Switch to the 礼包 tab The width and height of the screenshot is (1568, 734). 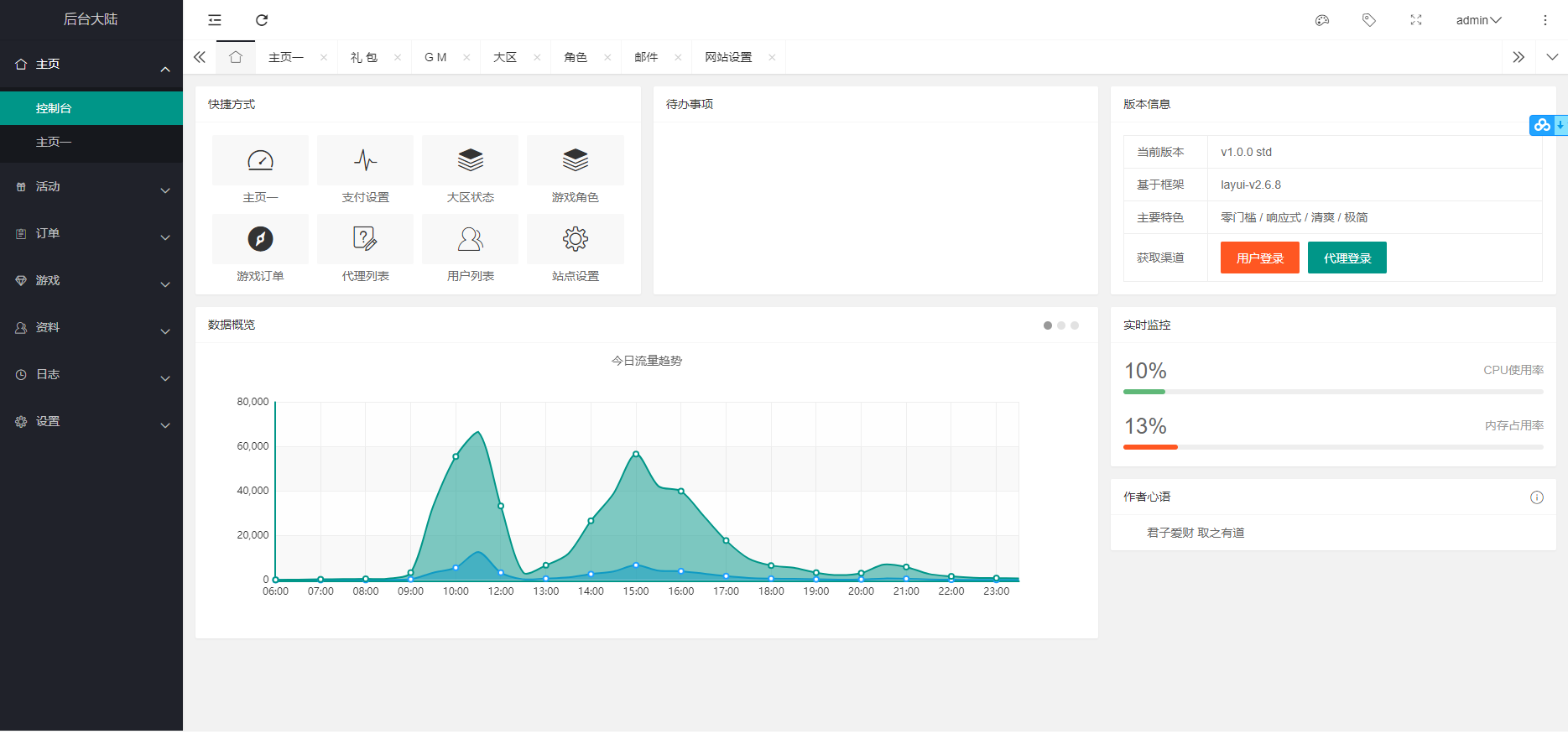point(364,57)
